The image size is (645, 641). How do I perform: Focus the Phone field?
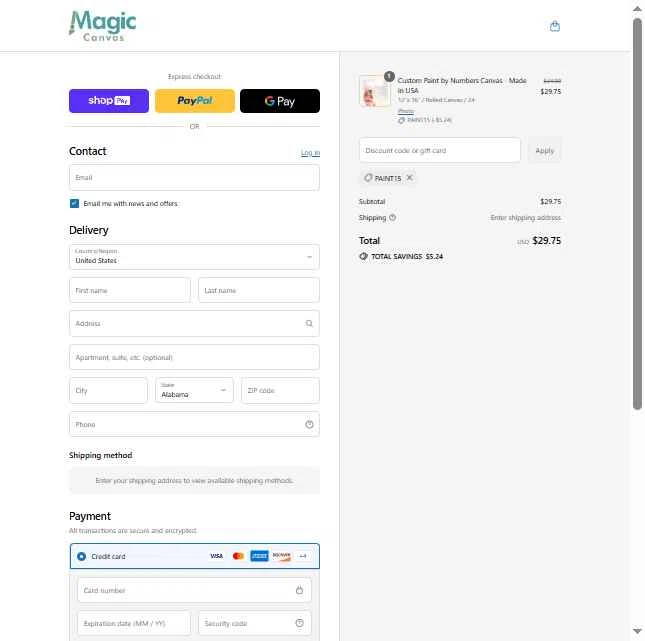tap(194, 424)
